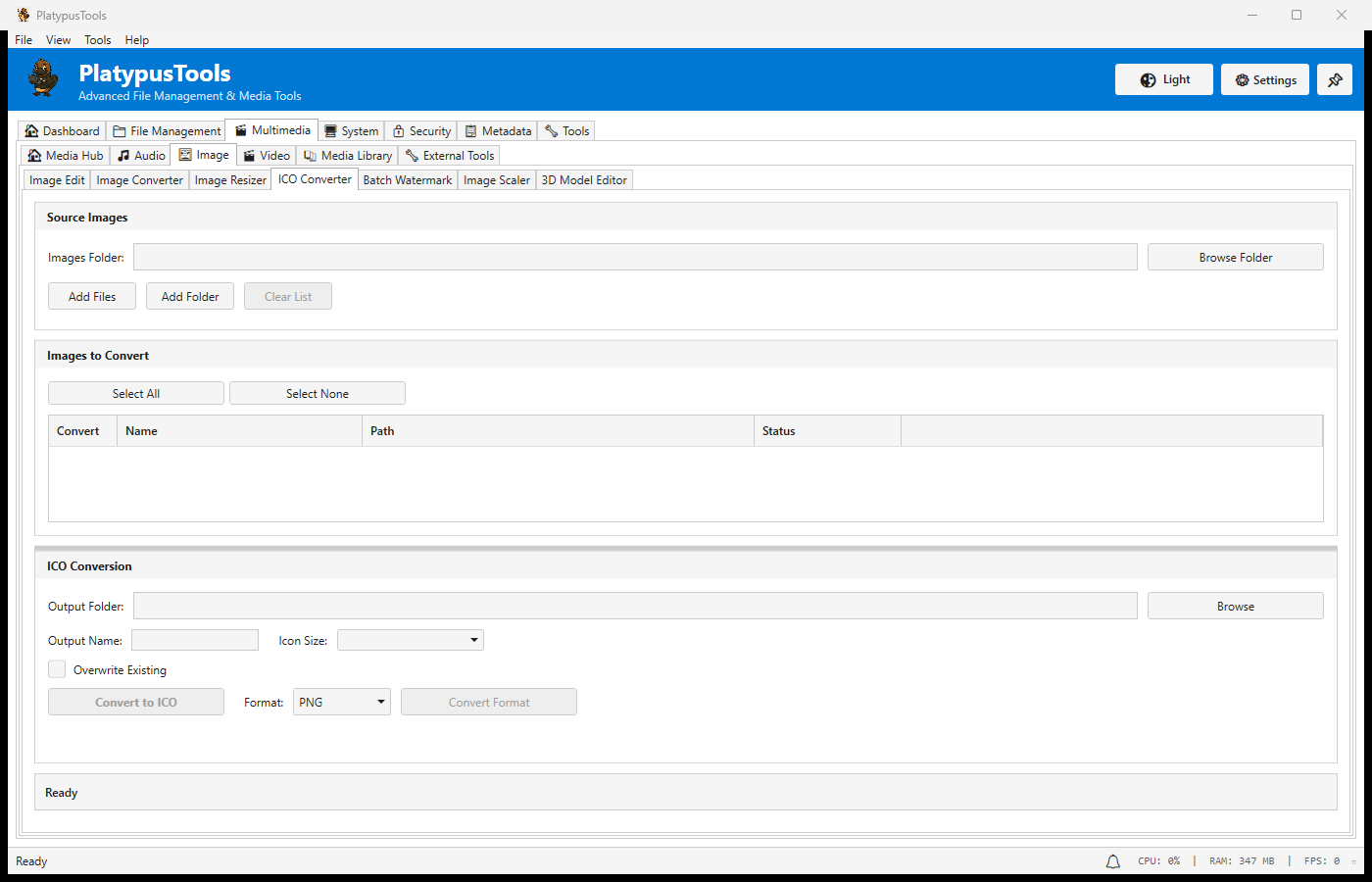Image resolution: width=1372 pixels, height=882 pixels.
Task: Click the pin icon in the header
Action: click(x=1334, y=79)
